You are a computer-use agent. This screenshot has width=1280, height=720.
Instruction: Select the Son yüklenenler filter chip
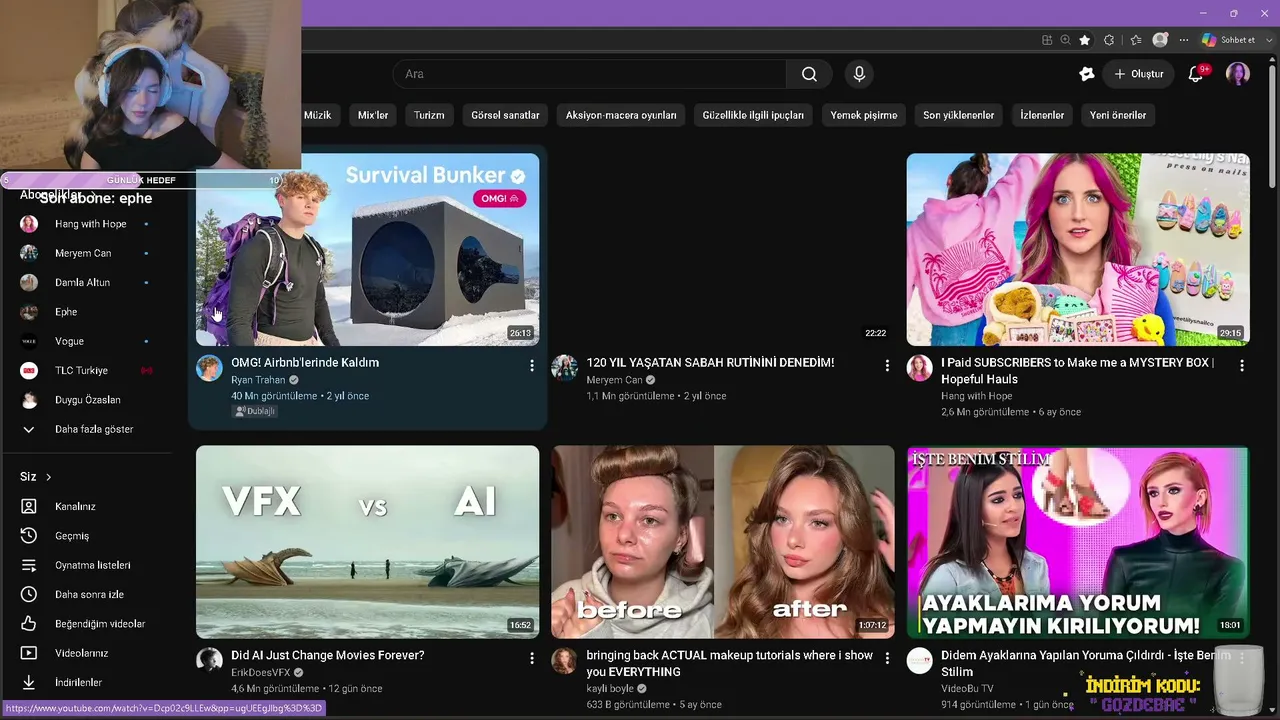[x=959, y=115]
